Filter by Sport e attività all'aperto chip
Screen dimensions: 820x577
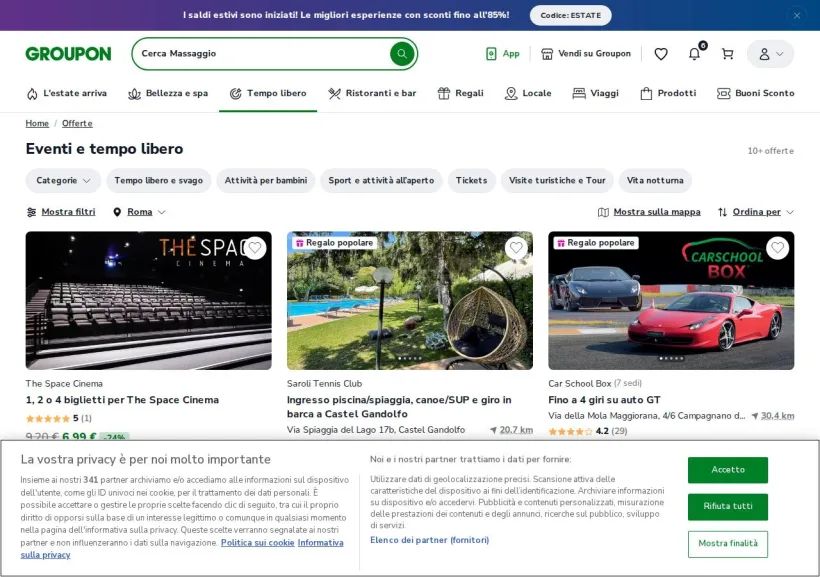(x=381, y=180)
